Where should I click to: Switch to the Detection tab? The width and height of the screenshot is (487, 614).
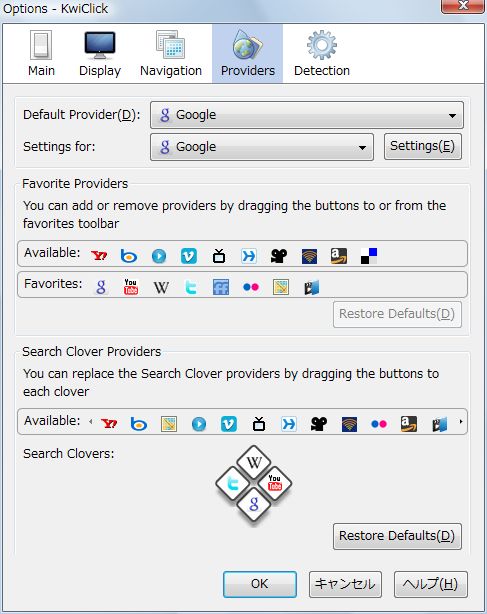pos(322,54)
